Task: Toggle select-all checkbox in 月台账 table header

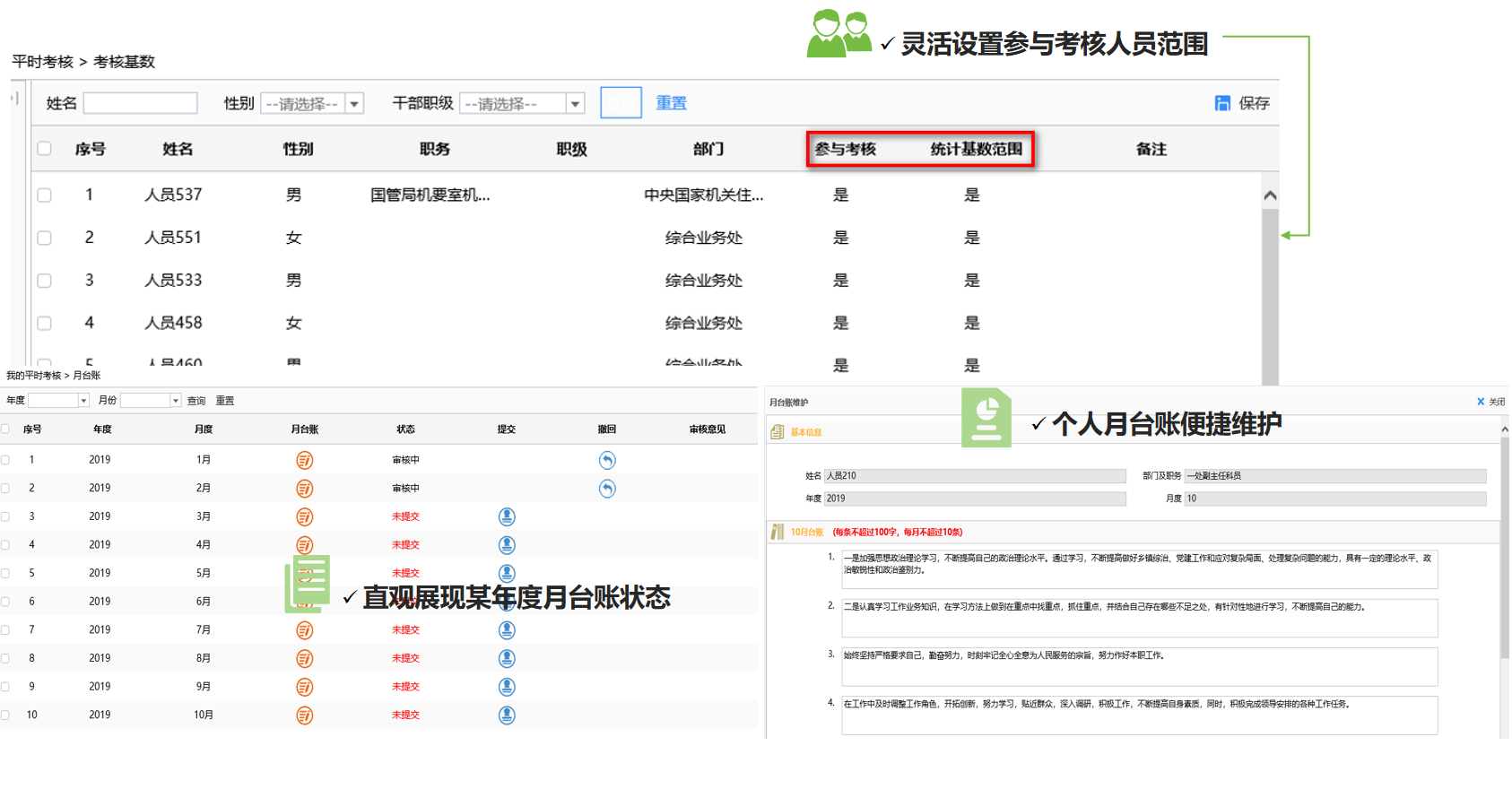Action: 5,429
